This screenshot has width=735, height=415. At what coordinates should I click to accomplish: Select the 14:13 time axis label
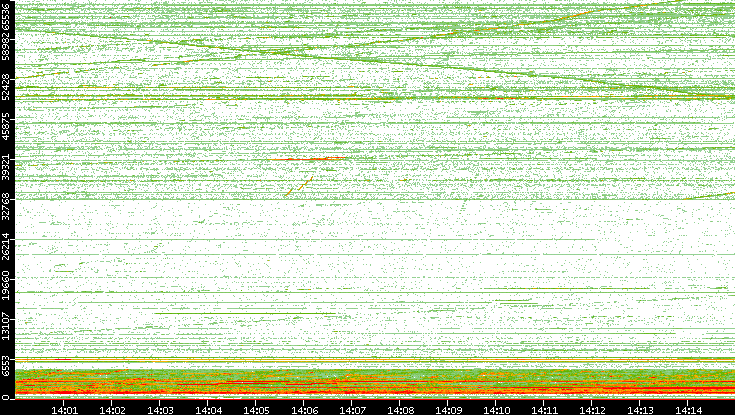coord(640,410)
